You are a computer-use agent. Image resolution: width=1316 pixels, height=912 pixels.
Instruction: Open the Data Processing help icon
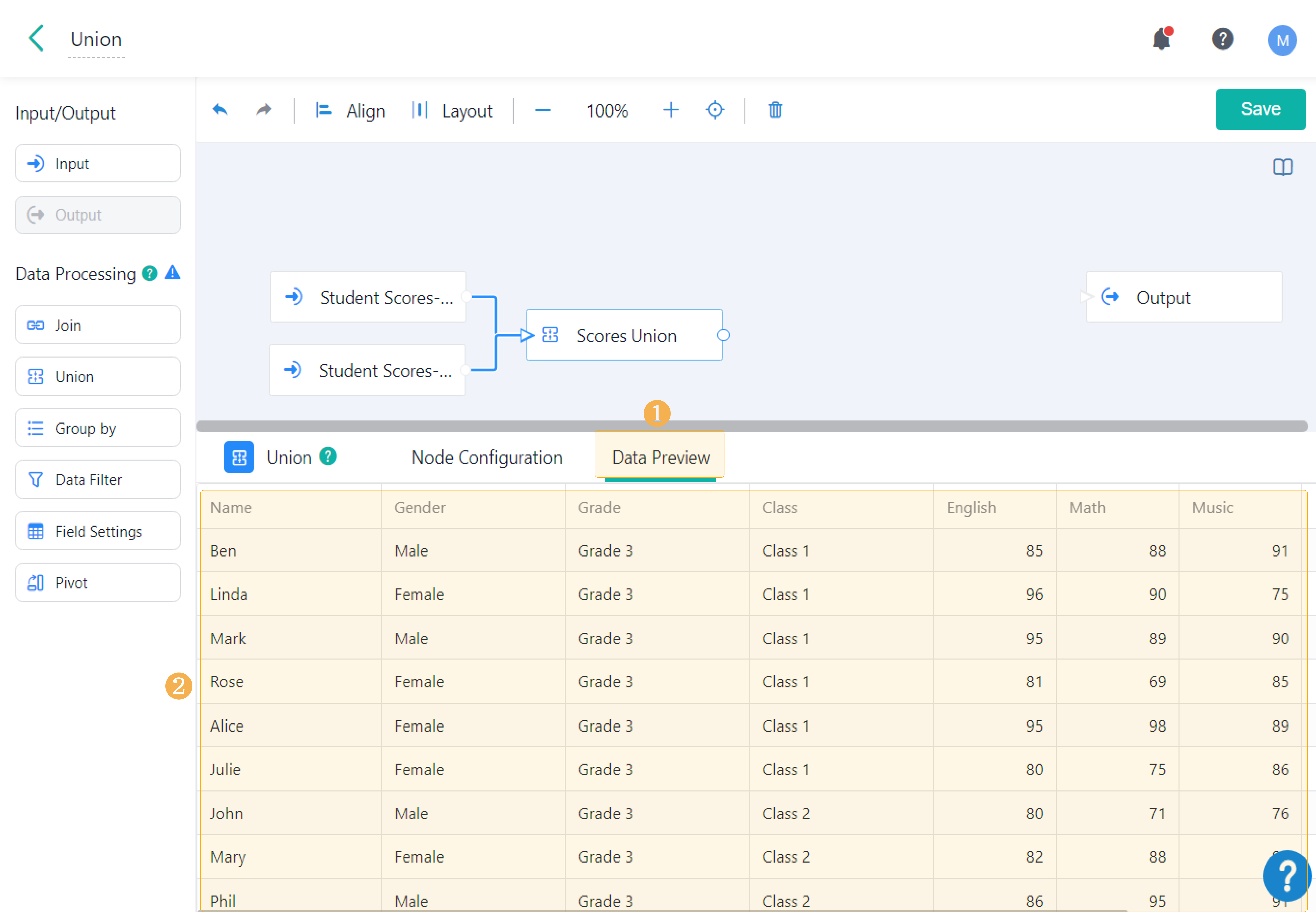[x=150, y=274]
